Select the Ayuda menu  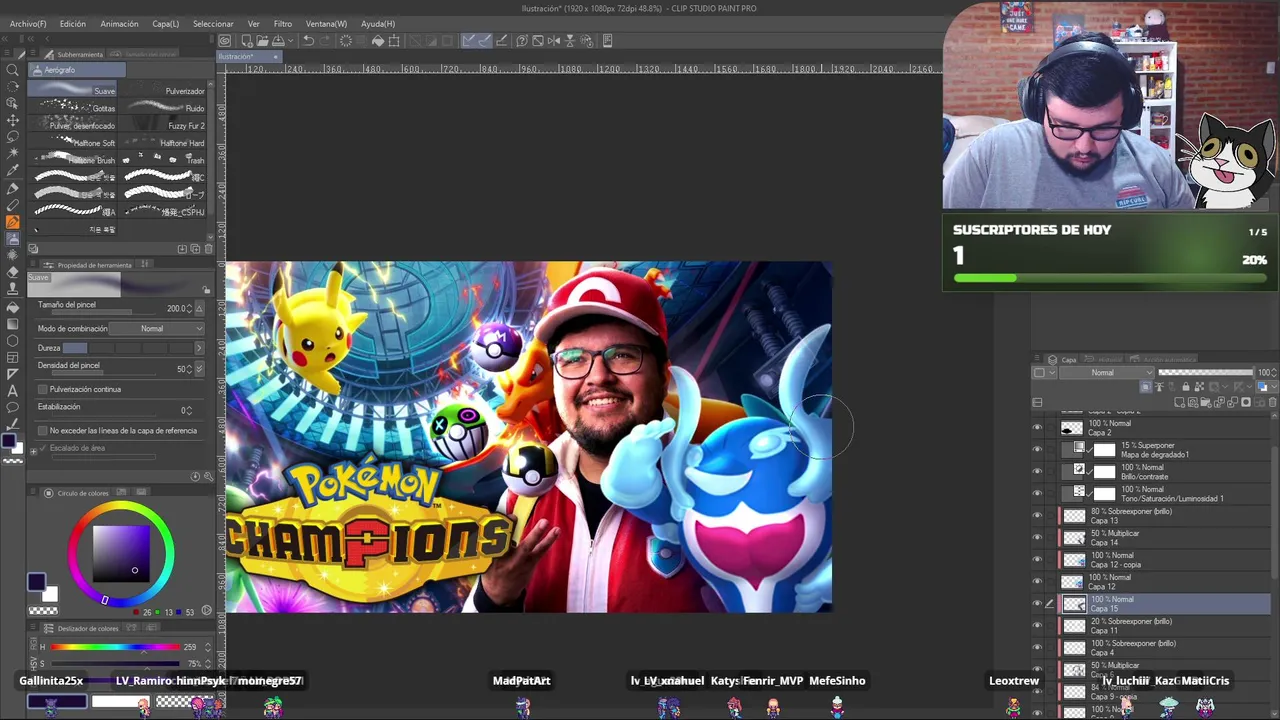coord(377,24)
